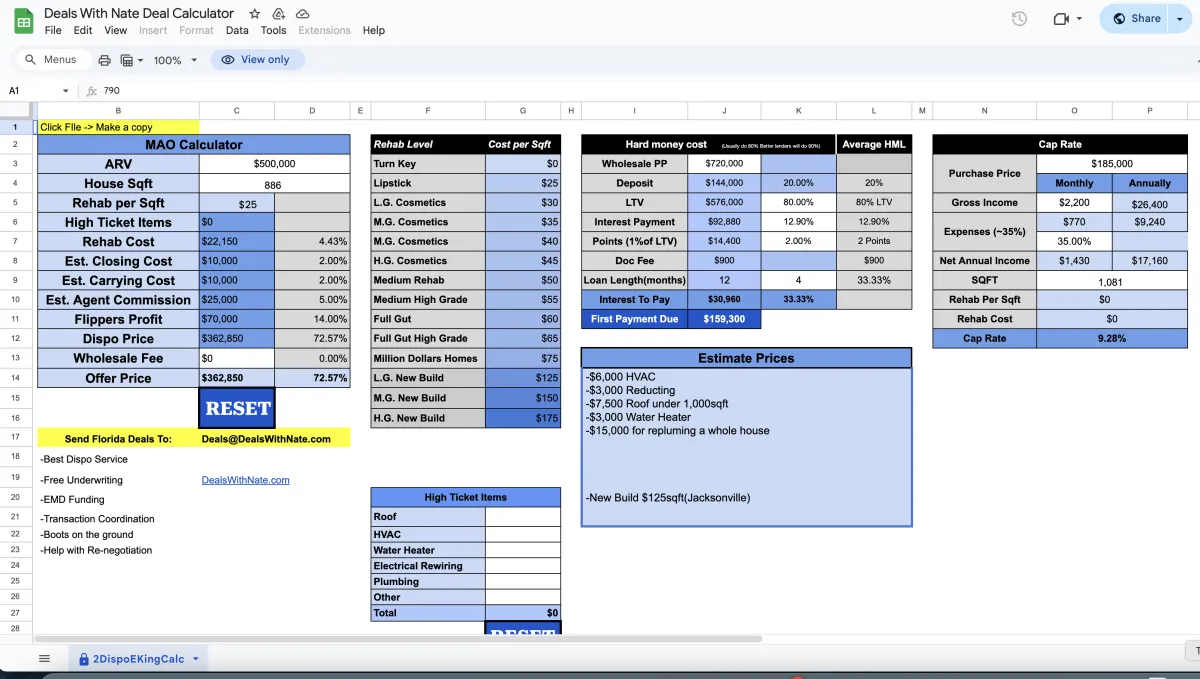The height and width of the screenshot is (679, 1200).
Task: Click the Estimate Prices header
Action: (746, 358)
